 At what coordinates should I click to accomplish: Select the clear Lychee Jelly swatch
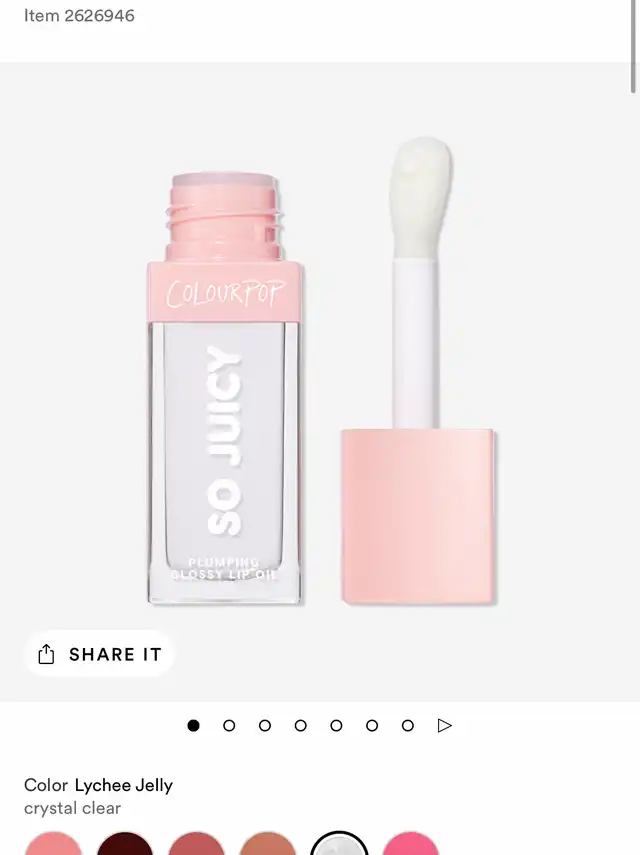(x=339, y=844)
